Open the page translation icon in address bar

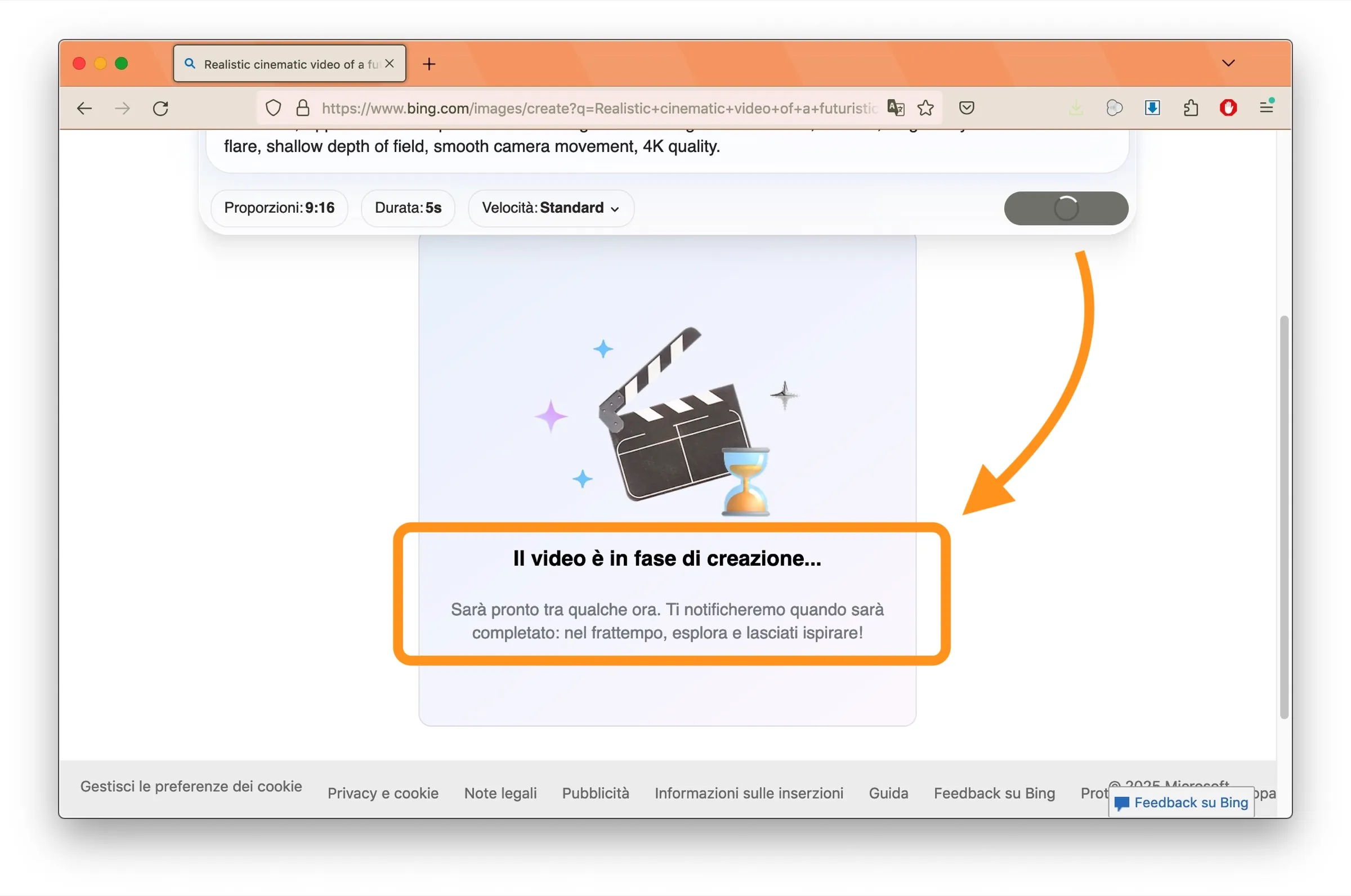896,107
